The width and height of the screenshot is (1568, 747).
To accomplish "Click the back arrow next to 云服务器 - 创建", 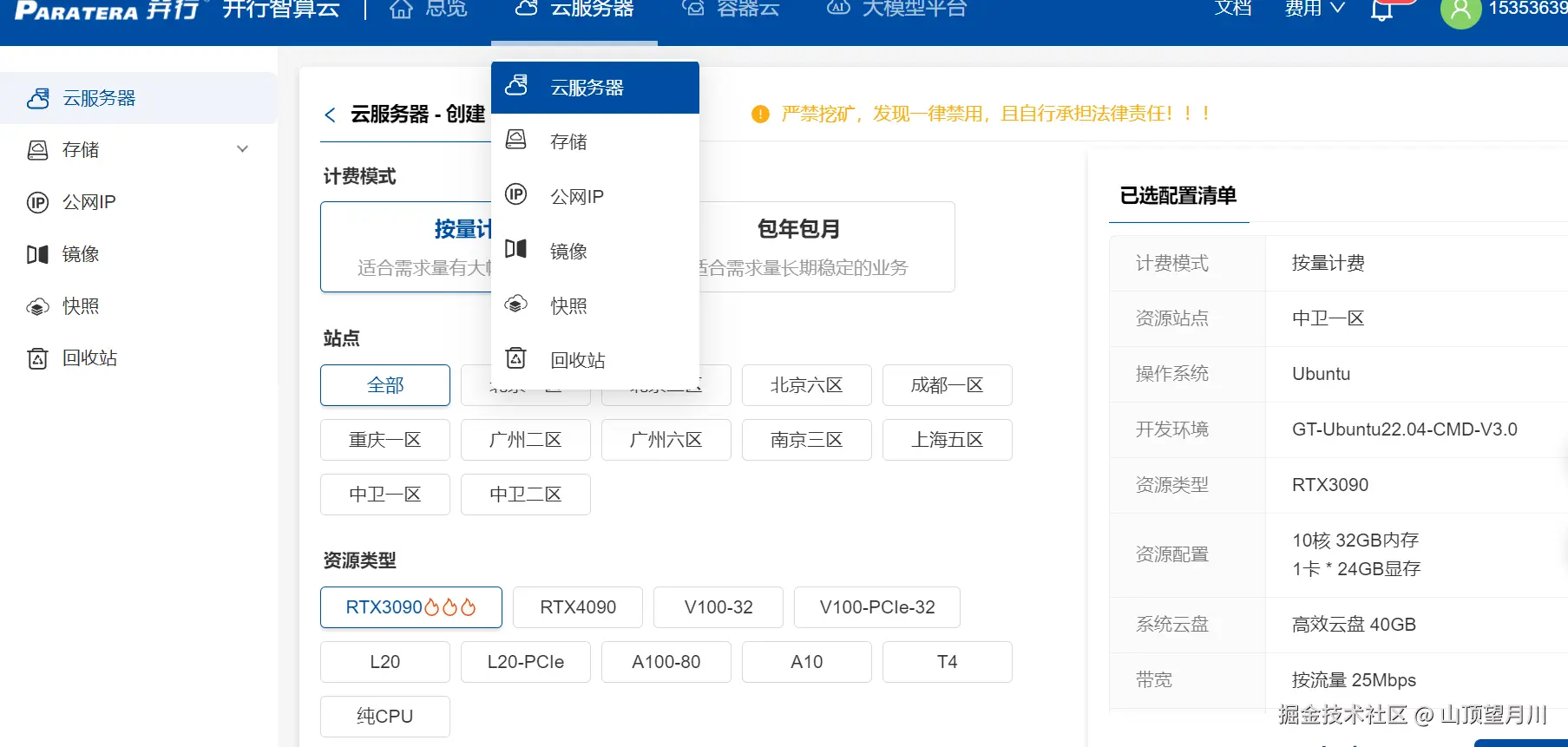I will tap(330, 115).
